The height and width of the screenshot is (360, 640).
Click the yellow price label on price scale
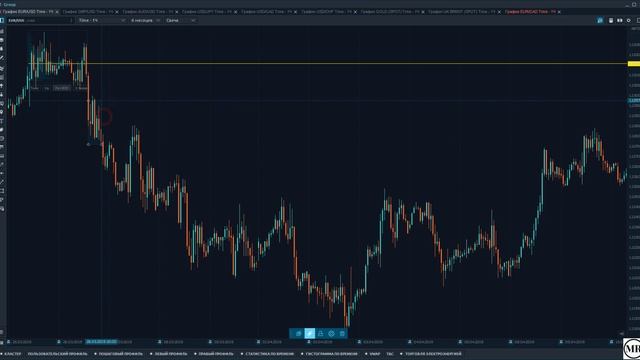tap(633, 64)
